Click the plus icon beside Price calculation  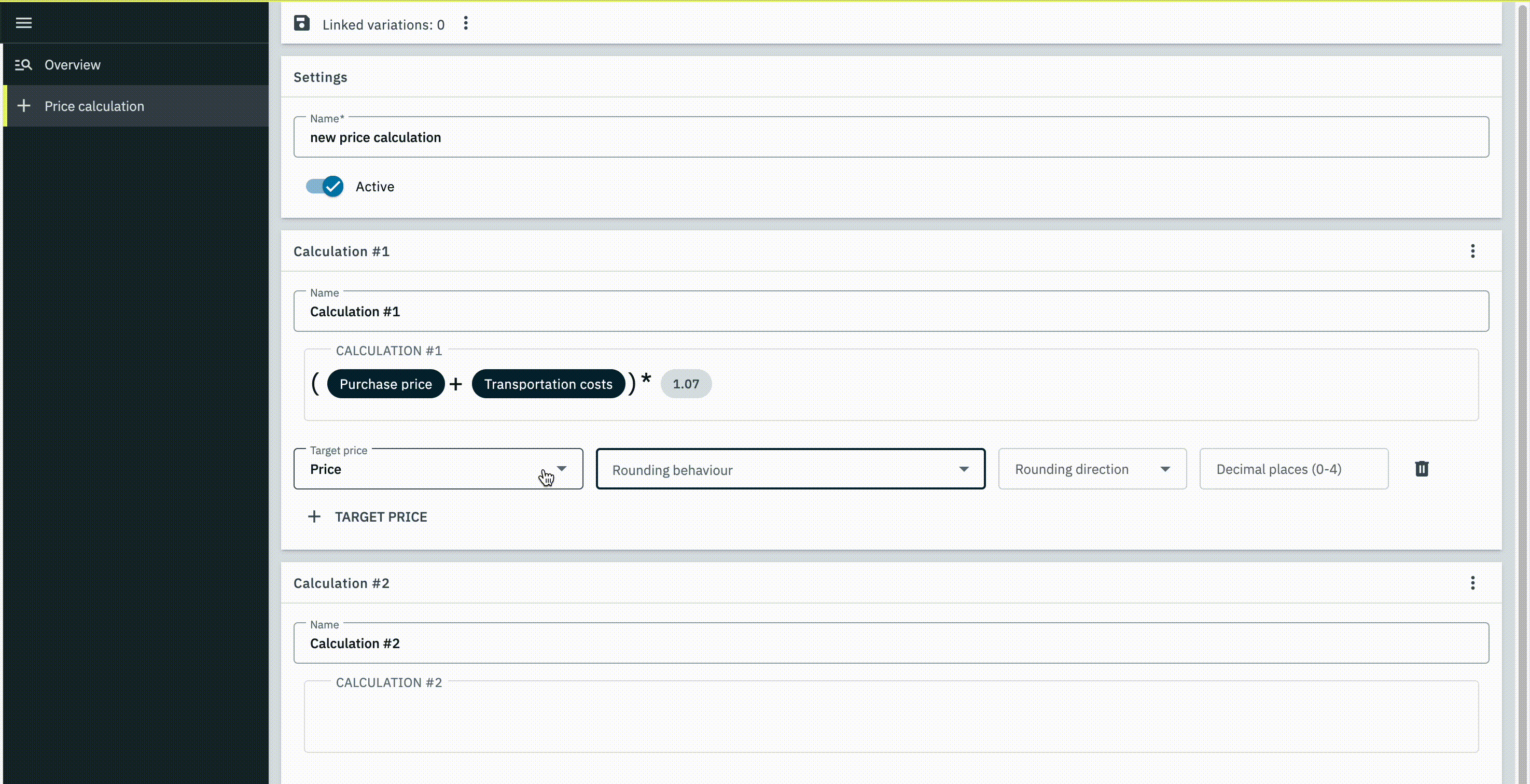(24, 106)
